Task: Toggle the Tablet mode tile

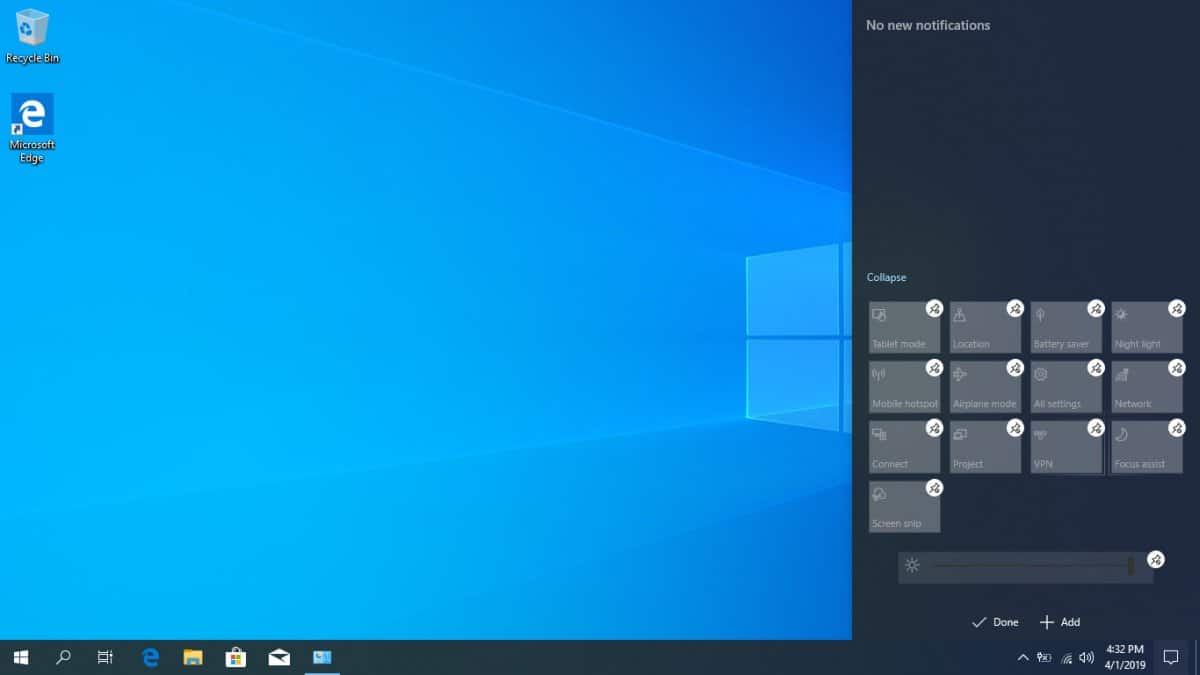Action: pos(904,328)
